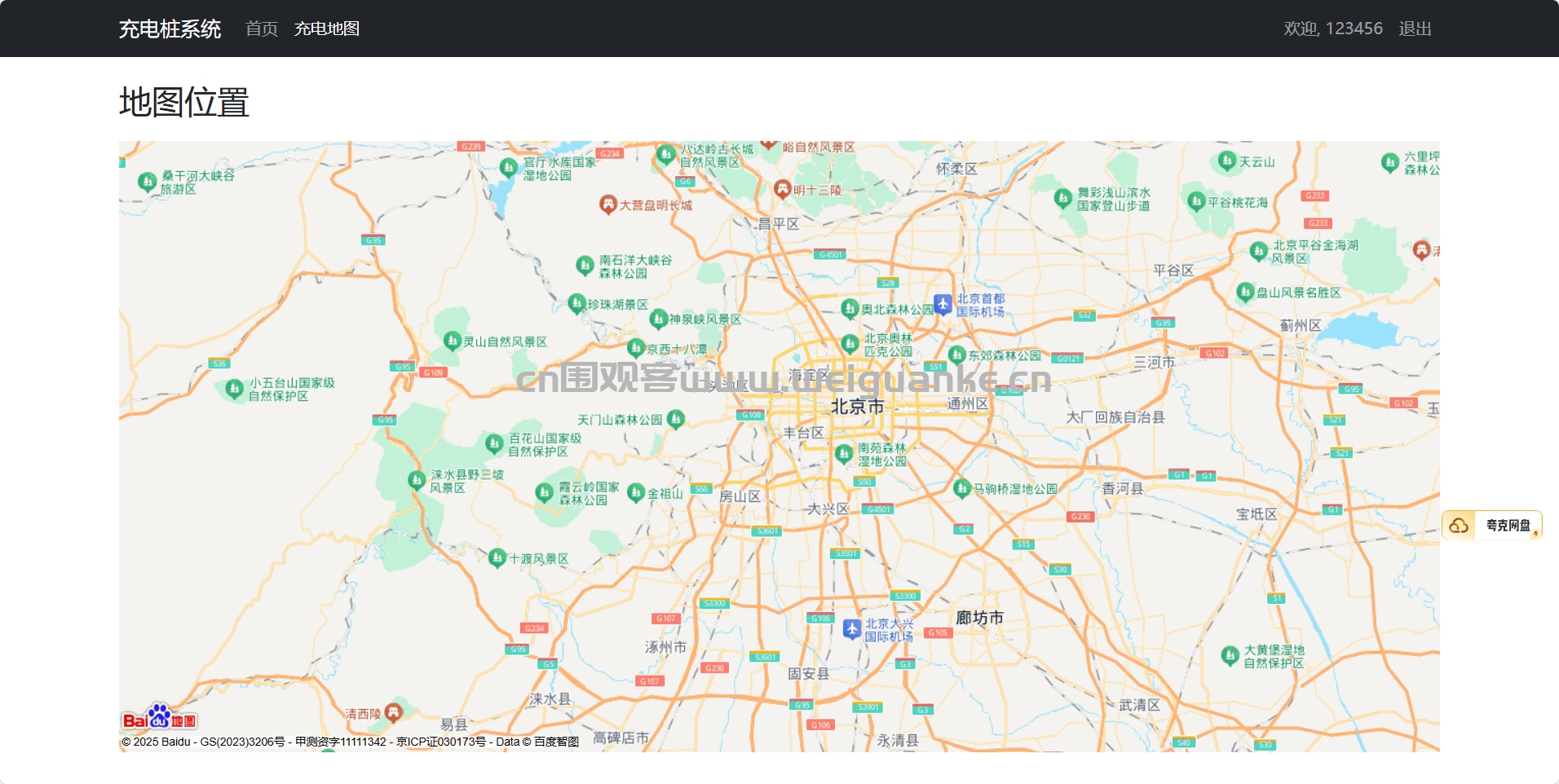This screenshot has width=1559, height=784.
Task: Click the 涿州市 label on map
Action: (x=665, y=647)
